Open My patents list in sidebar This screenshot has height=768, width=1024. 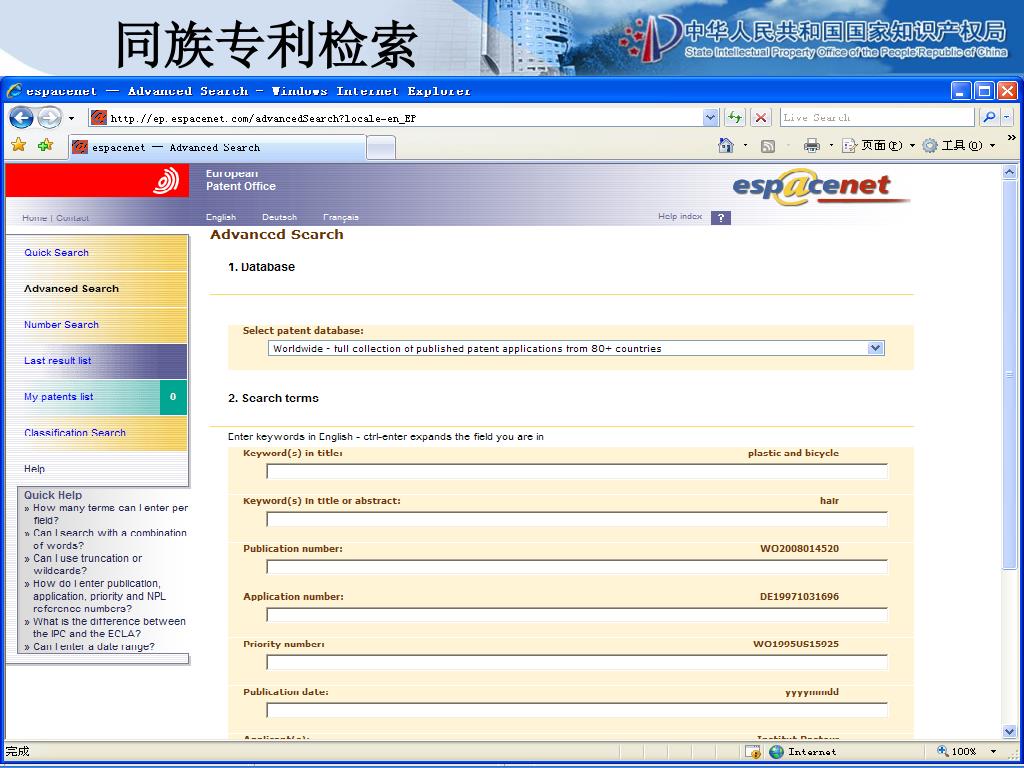[x=59, y=396]
